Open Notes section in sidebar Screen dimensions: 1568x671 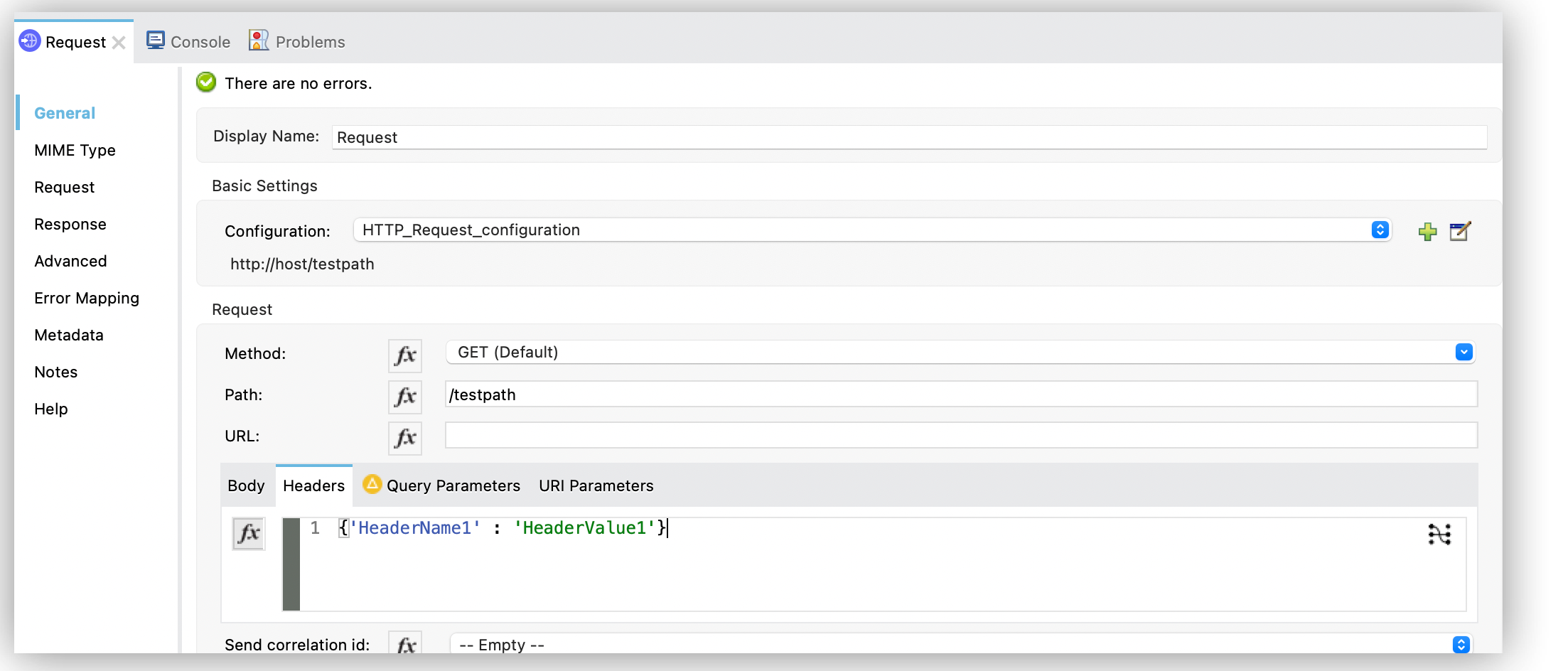(56, 372)
